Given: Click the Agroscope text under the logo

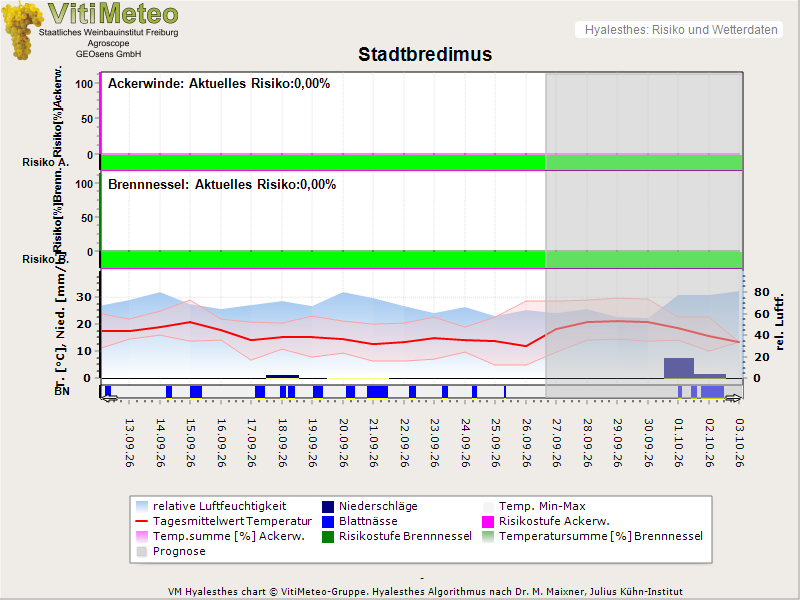Looking at the screenshot, I should tap(108, 43).
